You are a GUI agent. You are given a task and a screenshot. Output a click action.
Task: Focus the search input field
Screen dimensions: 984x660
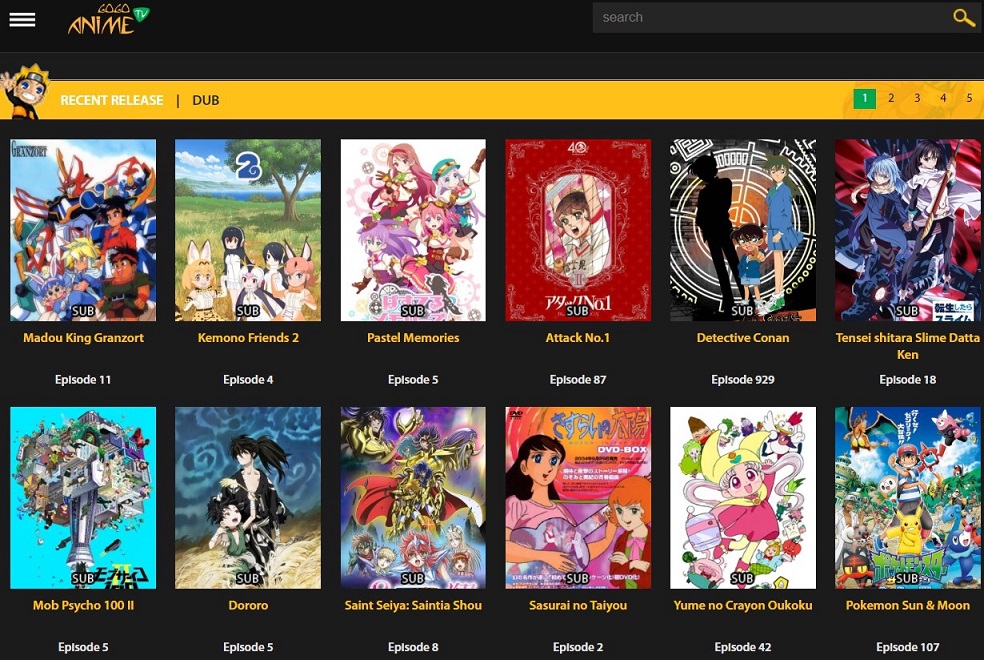tap(772, 18)
